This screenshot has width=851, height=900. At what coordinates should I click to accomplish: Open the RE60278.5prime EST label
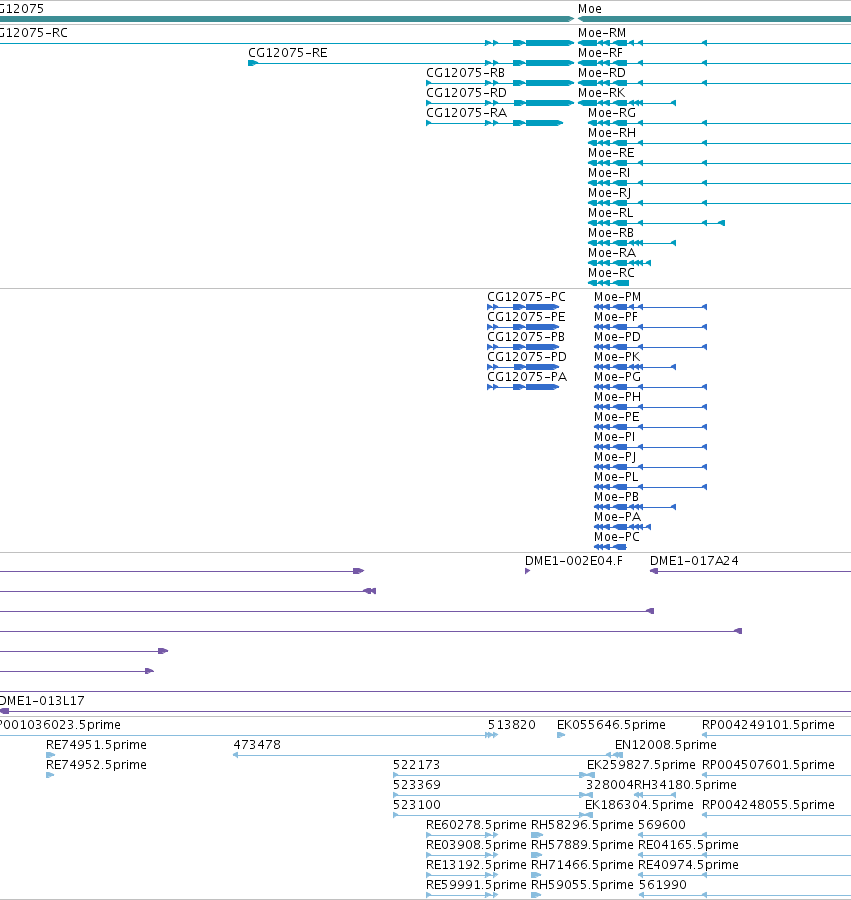[x=476, y=825]
